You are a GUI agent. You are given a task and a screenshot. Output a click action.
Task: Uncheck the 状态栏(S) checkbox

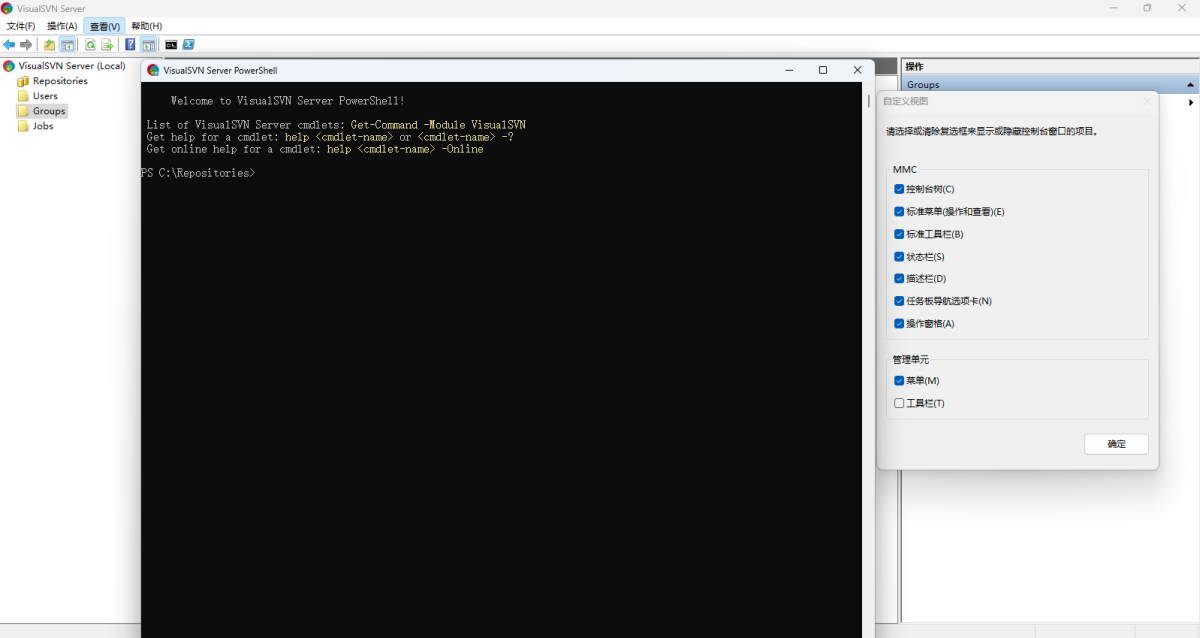[x=899, y=257]
